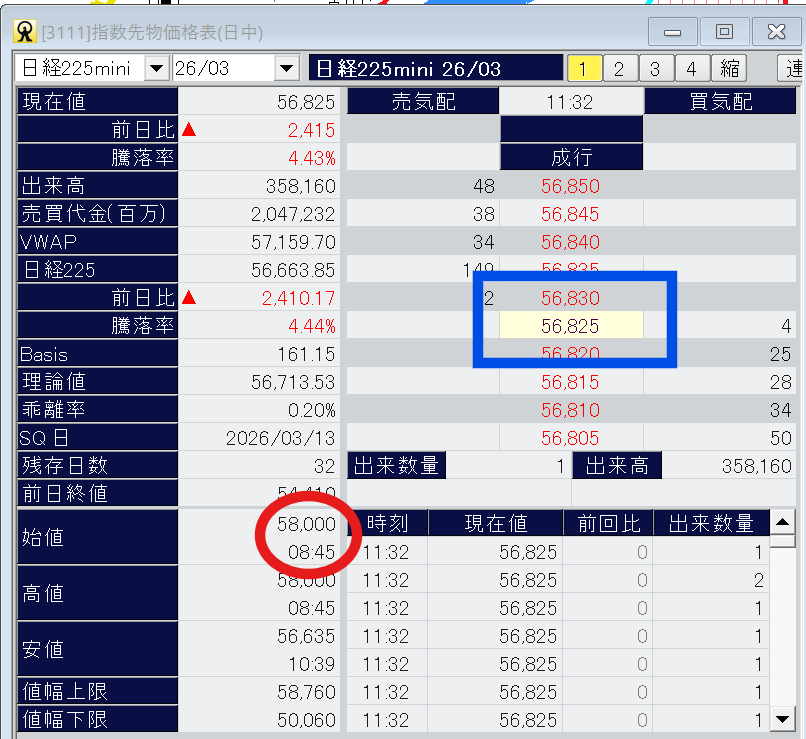The image size is (806, 739).
Task: Click the 乖離率 value 0.20%
Action: [312, 410]
